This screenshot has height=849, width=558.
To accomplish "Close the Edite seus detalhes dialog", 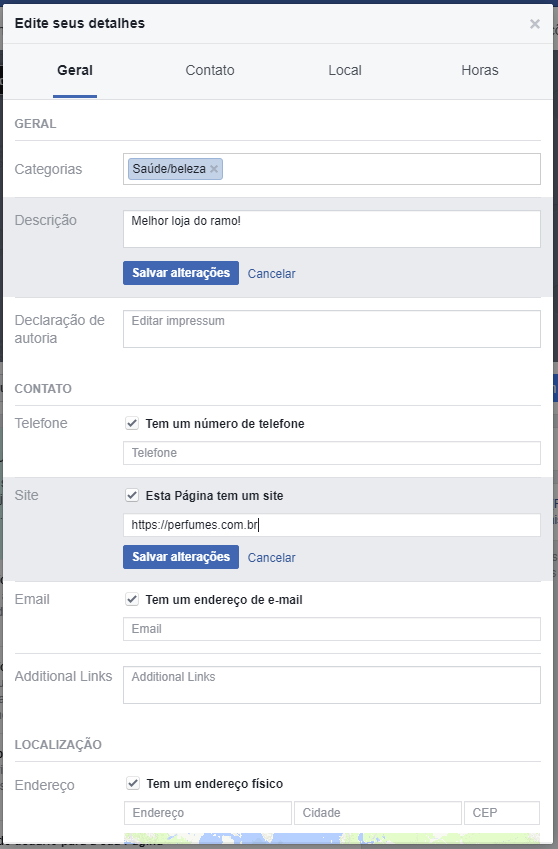I will (x=535, y=24).
